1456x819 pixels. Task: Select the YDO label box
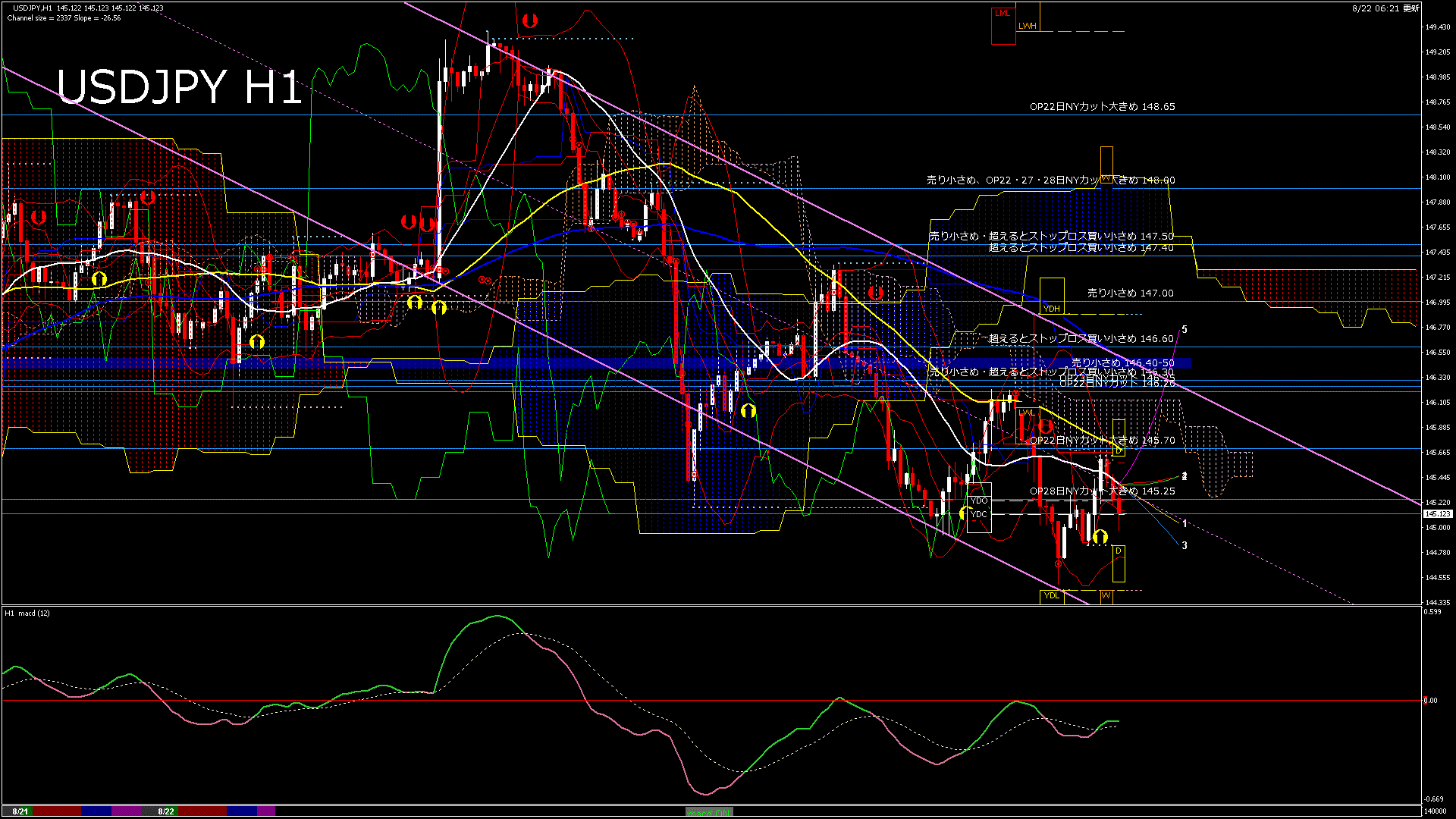point(979,500)
